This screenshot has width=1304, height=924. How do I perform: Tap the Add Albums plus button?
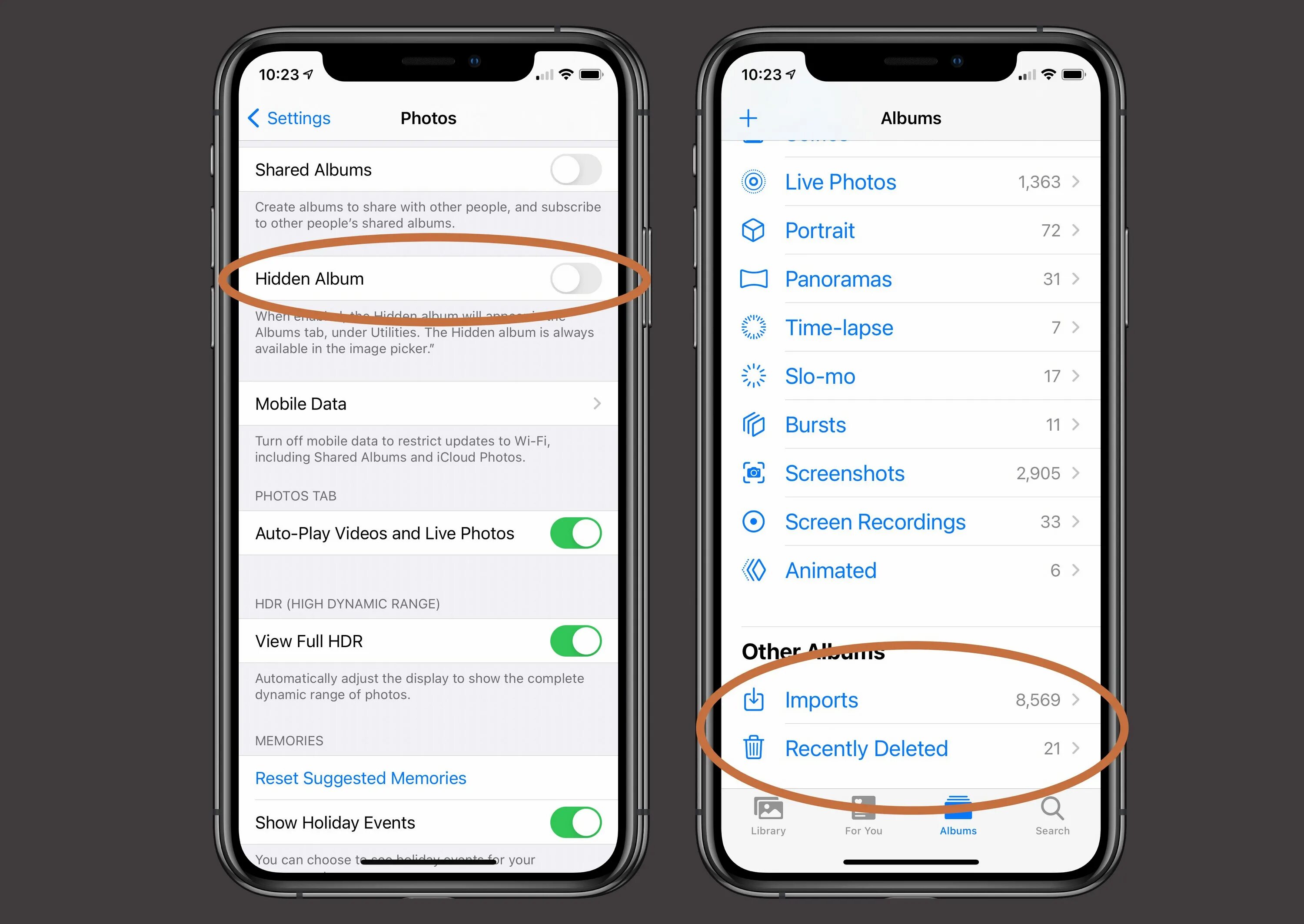tap(749, 118)
